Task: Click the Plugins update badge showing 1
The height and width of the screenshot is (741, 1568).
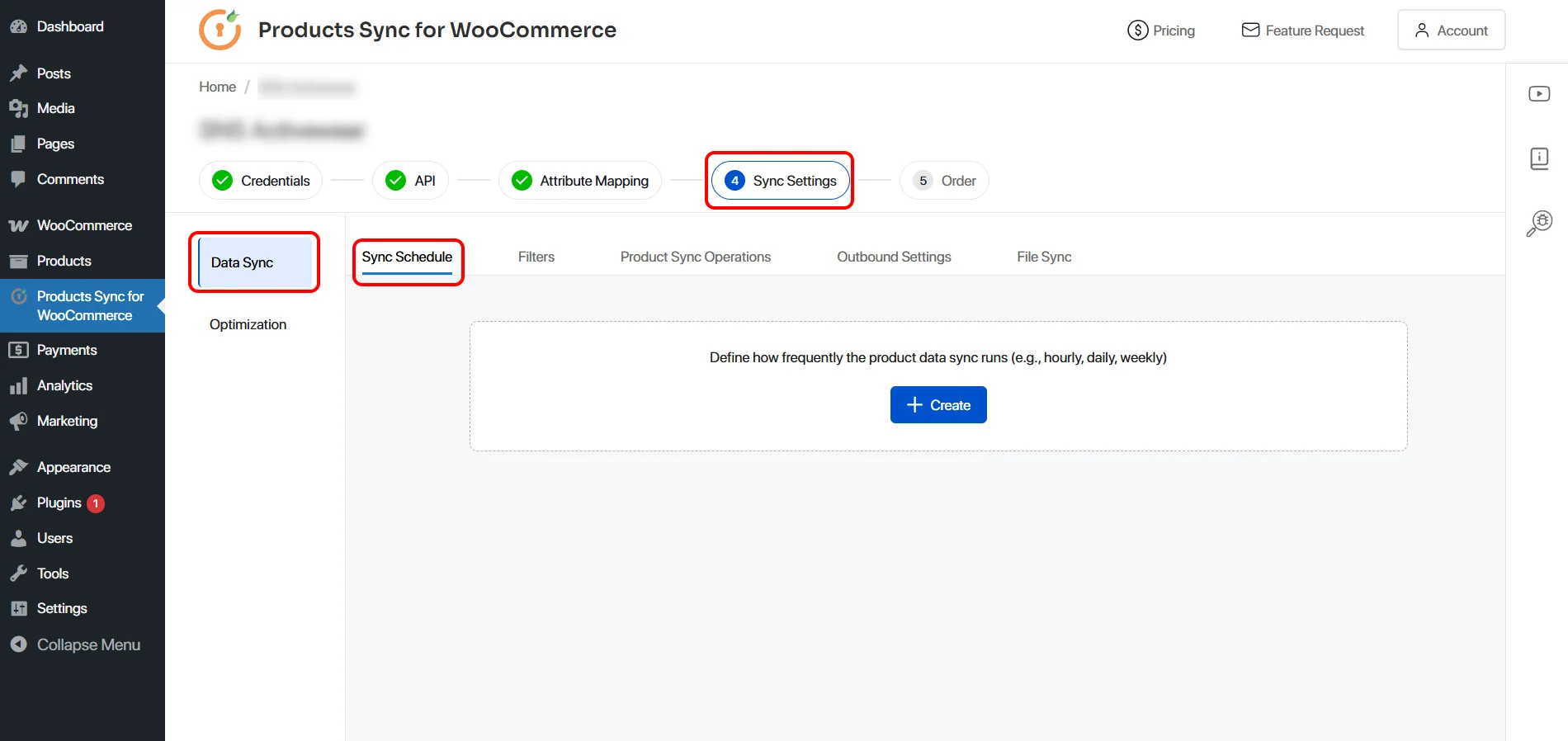Action: (x=96, y=503)
